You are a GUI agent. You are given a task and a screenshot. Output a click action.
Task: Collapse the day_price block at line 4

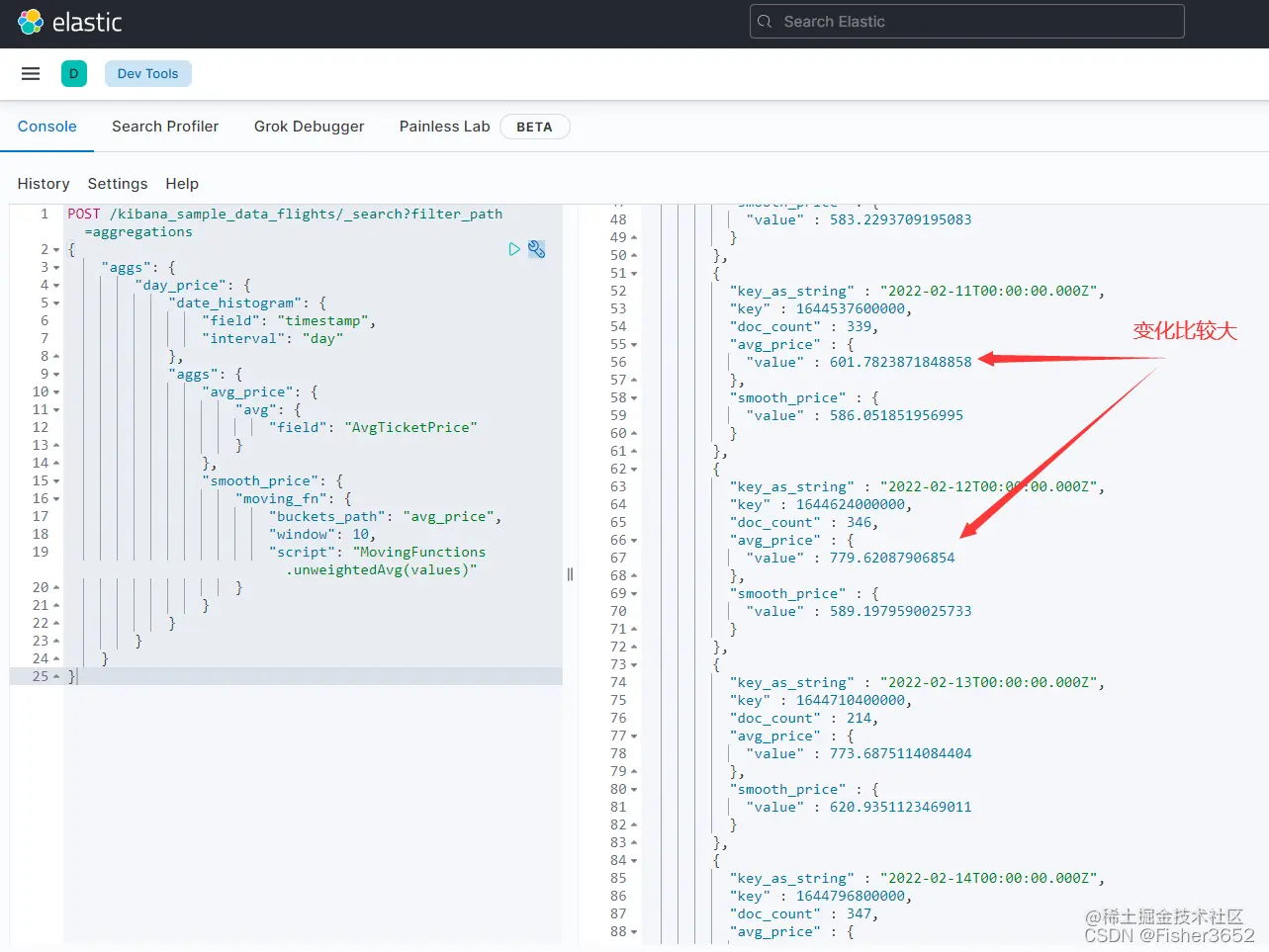click(56, 286)
